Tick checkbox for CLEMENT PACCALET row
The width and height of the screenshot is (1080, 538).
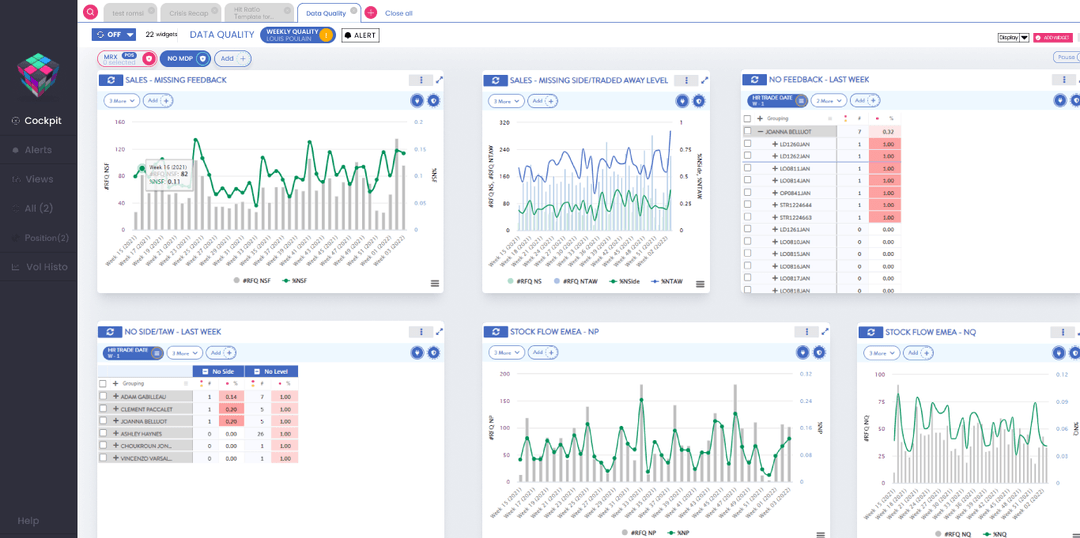pyautogui.click(x=103, y=408)
